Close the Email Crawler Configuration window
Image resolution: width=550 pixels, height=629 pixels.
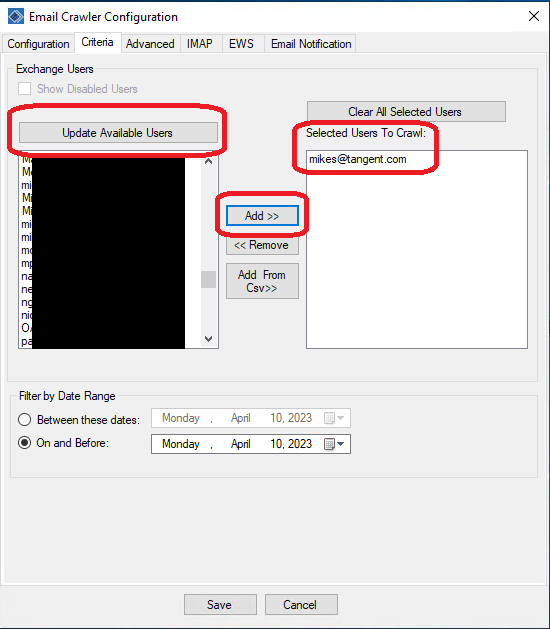pyautogui.click(x=534, y=16)
